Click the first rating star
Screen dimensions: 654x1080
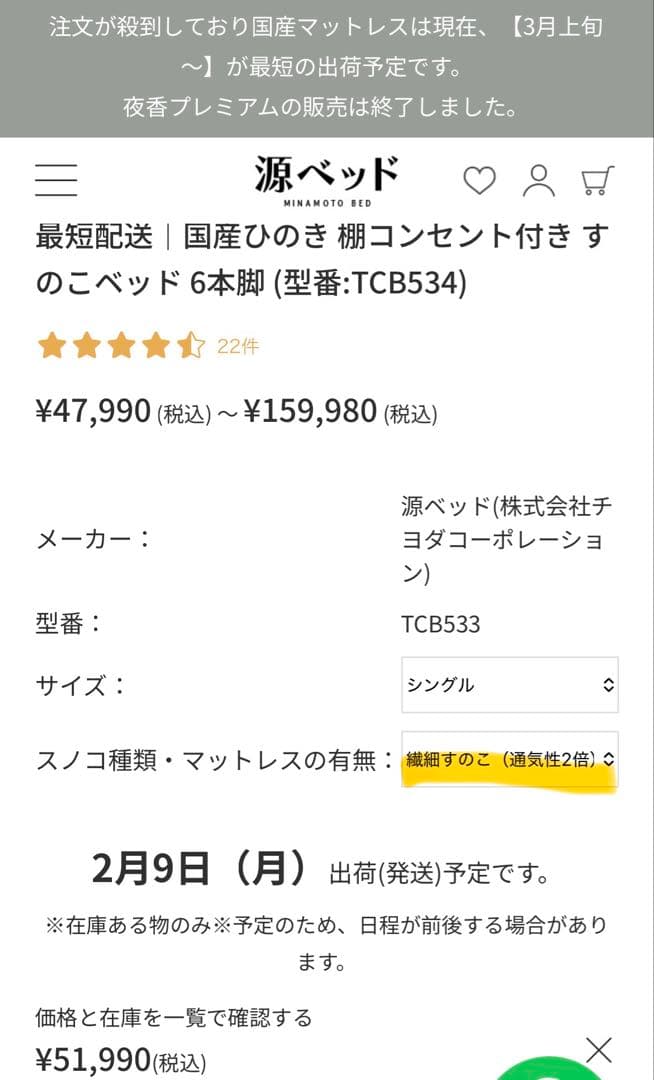coord(52,345)
